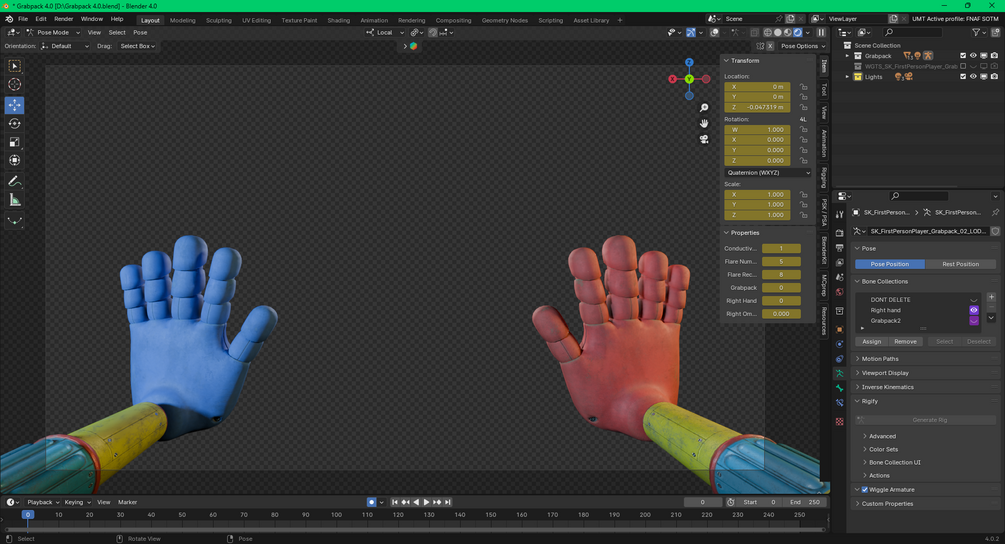Click the Assign button in Bone Collections
The image size is (1005, 544).
[x=871, y=342]
